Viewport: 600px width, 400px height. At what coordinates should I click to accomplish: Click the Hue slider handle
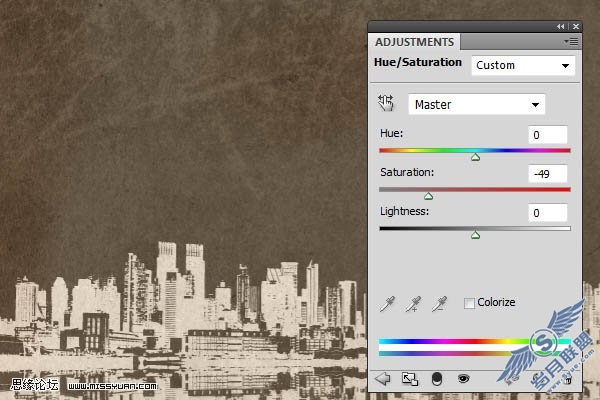(x=475, y=157)
